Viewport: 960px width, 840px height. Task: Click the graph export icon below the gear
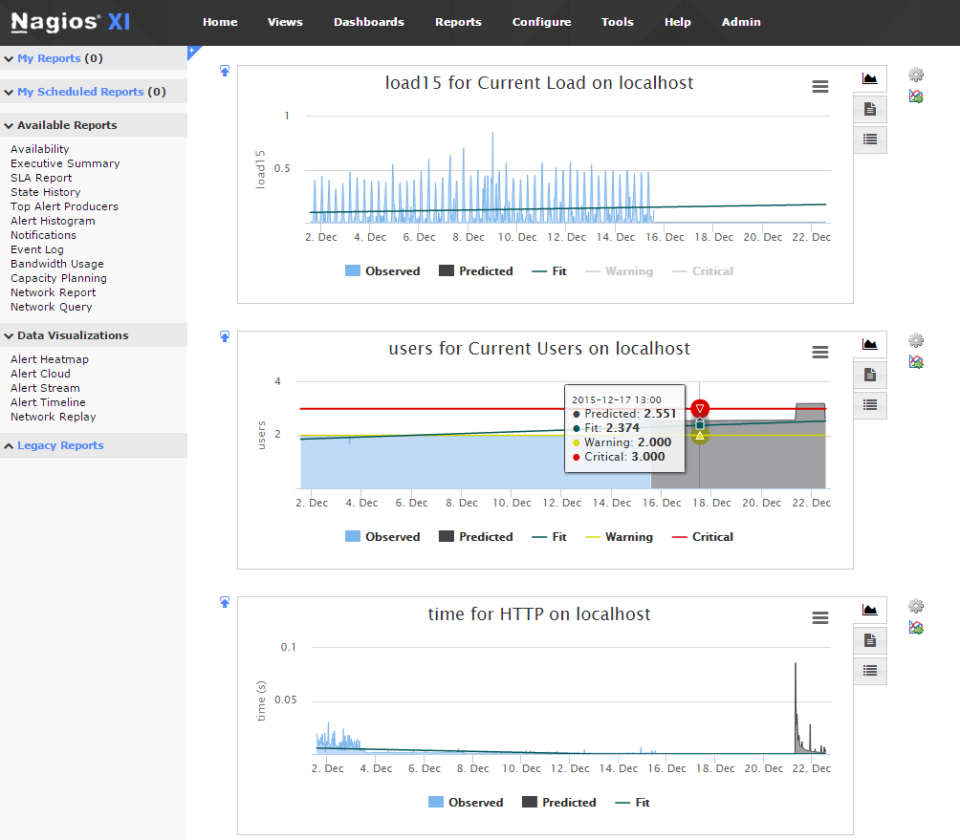pyautogui.click(x=915, y=96)
